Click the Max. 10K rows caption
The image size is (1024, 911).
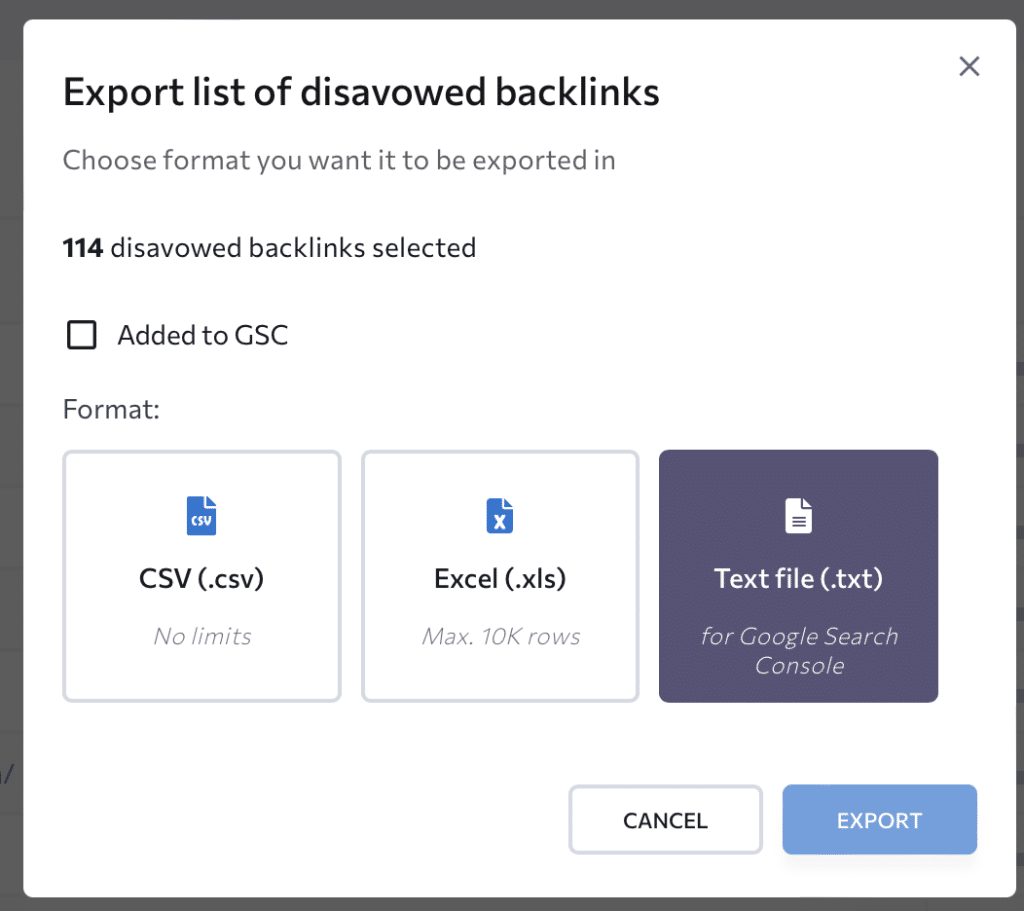coord(501,636)
